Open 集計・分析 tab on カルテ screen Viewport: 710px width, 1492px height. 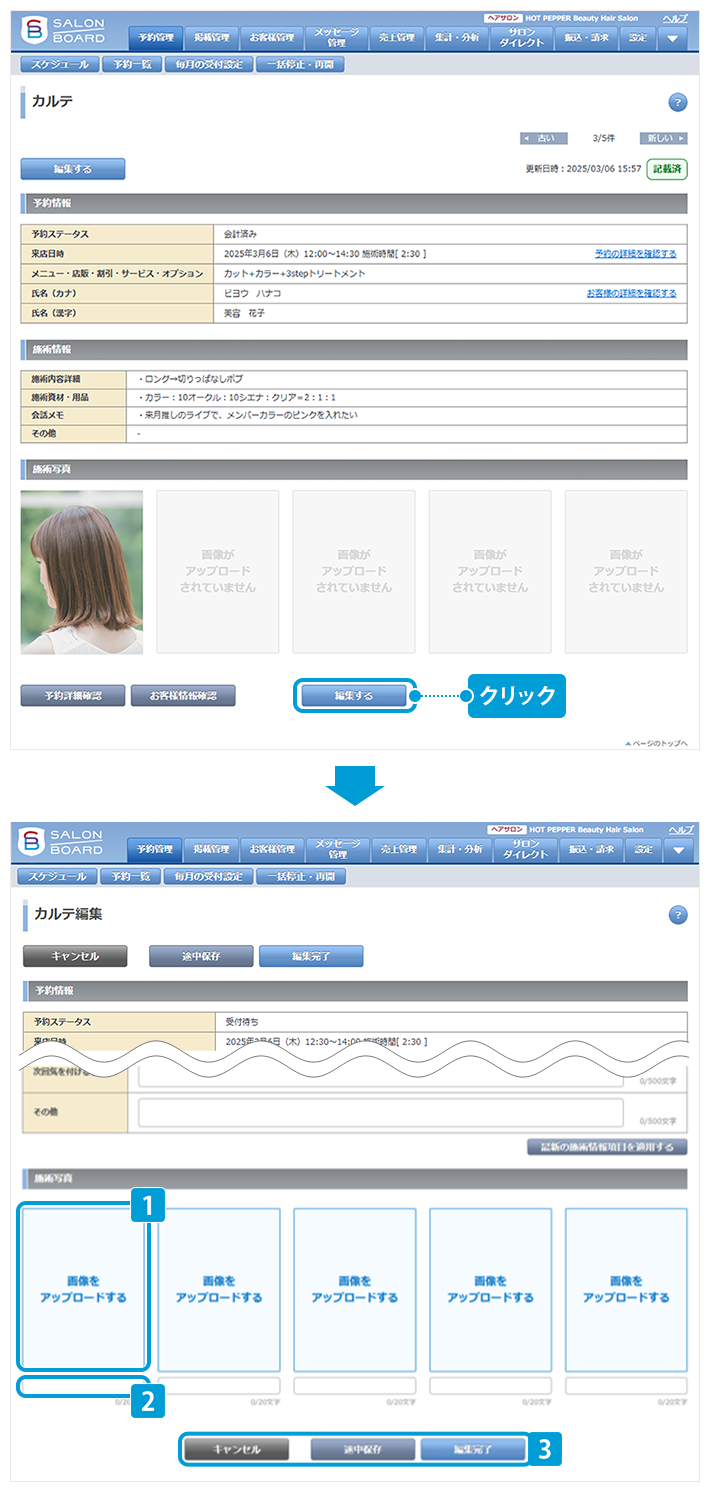pyautogui.click(x=457, y=38)
